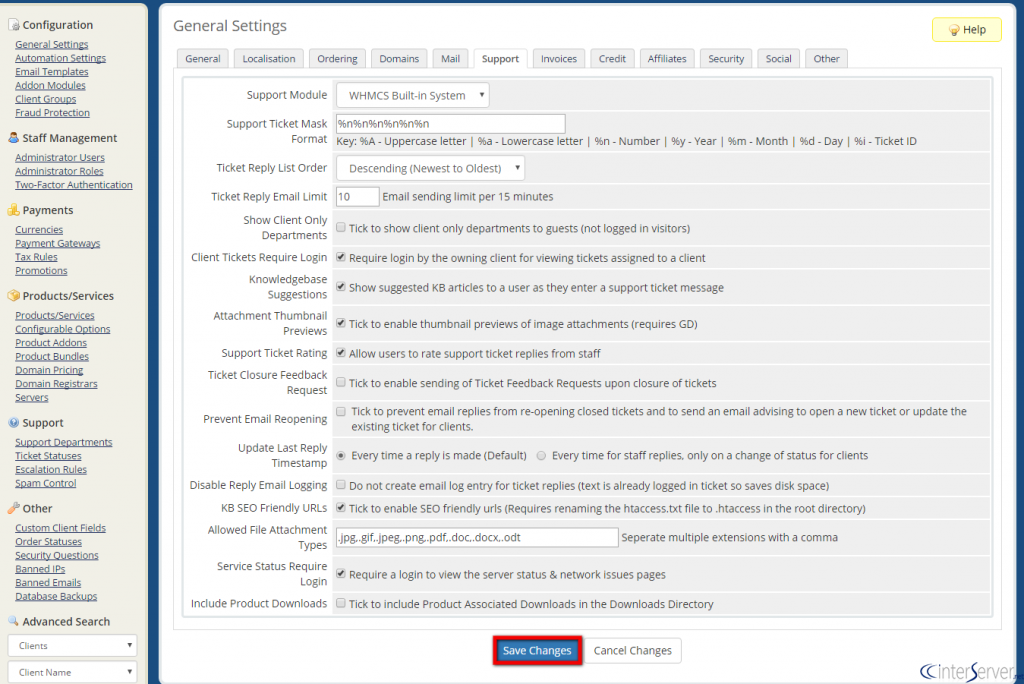Click the Payments coins icon
Viewport: 1024px width, 684px height.
[14, 210]
